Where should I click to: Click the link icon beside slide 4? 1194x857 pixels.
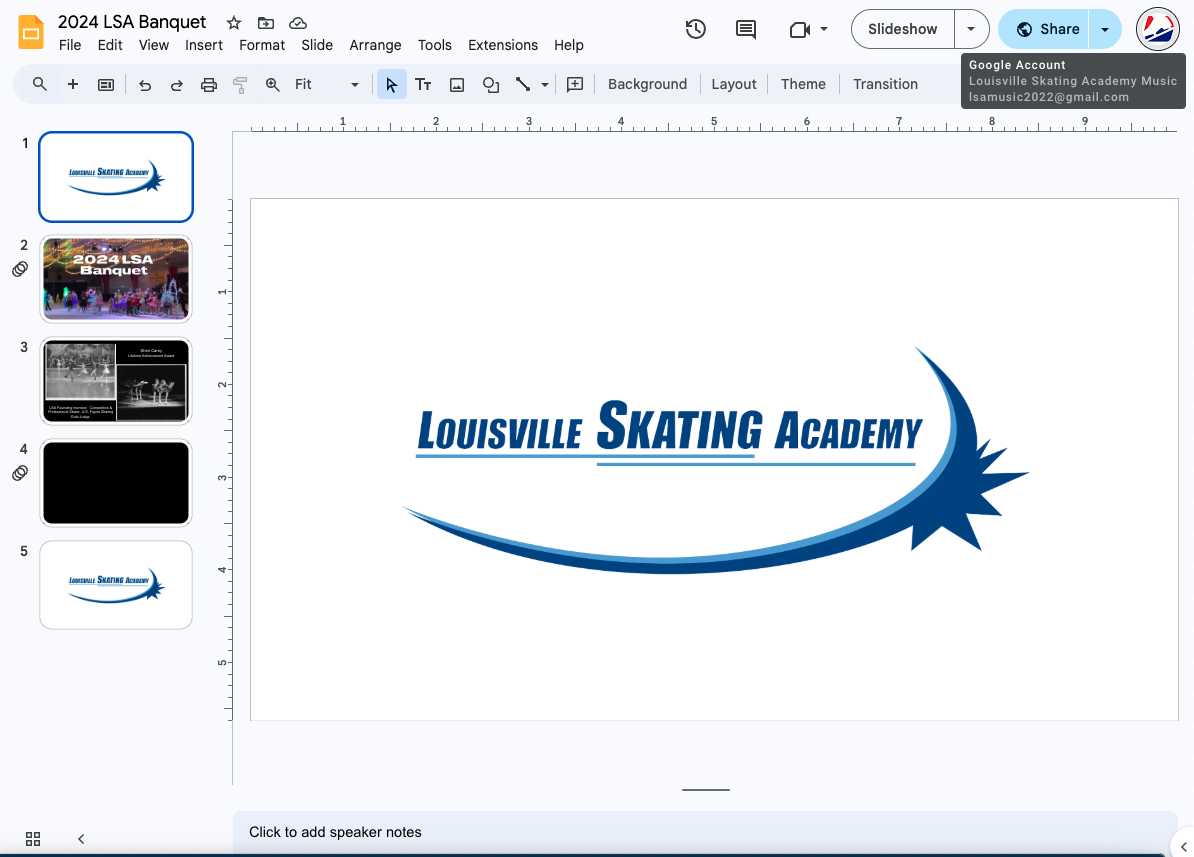20,473
